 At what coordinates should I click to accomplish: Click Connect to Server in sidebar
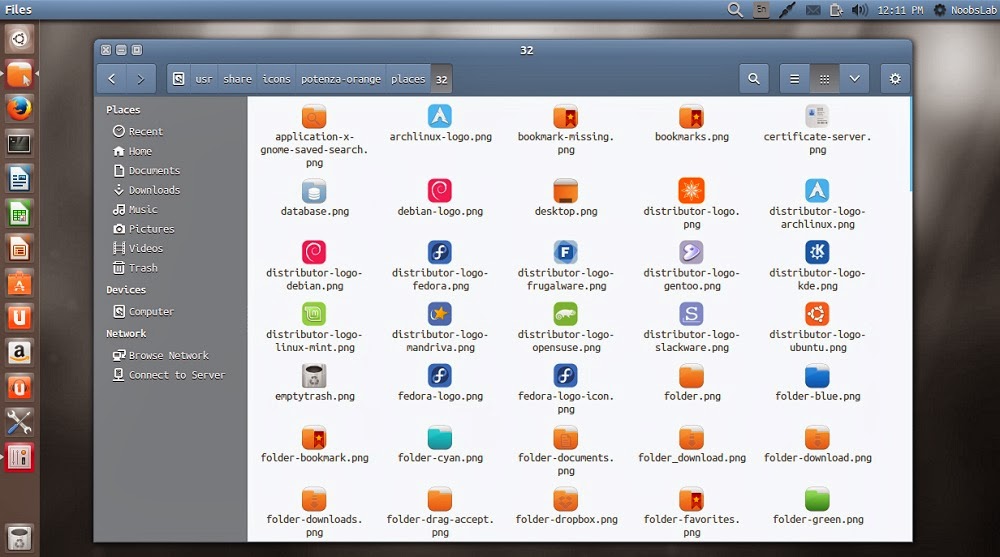click(169, 375)
